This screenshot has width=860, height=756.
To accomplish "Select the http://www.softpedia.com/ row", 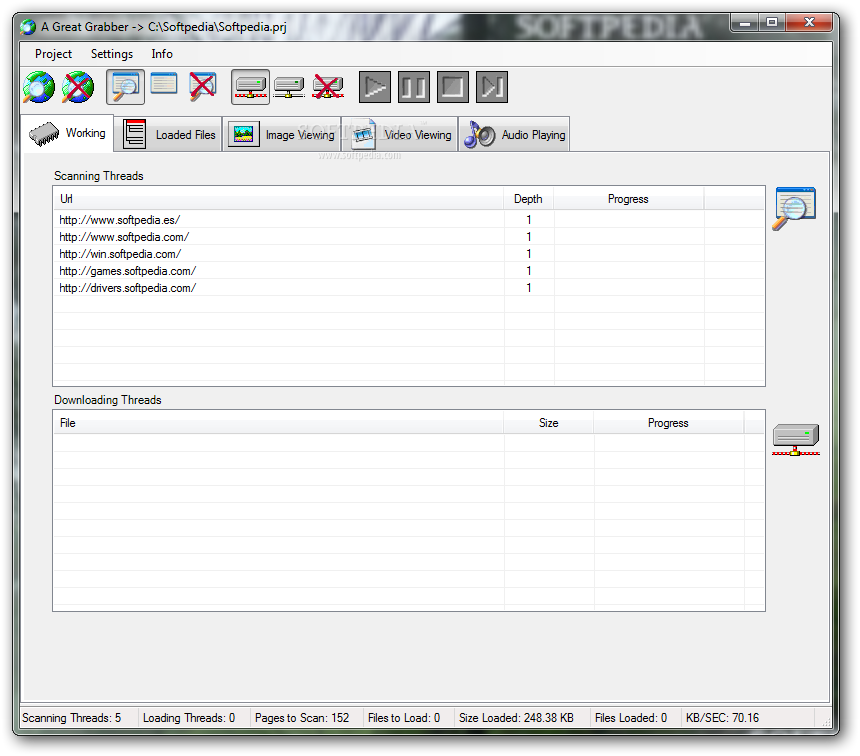I will [409, 237].
